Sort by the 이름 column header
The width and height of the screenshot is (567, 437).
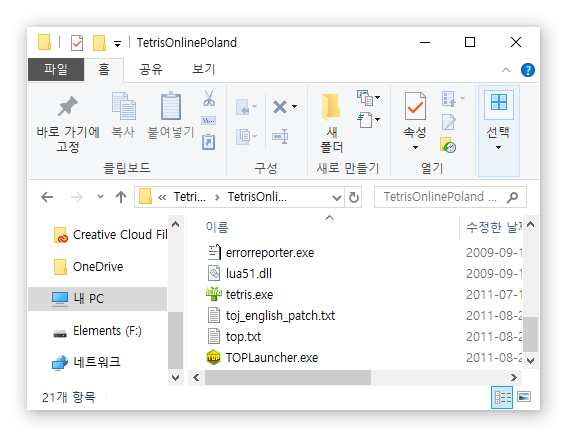217,228
